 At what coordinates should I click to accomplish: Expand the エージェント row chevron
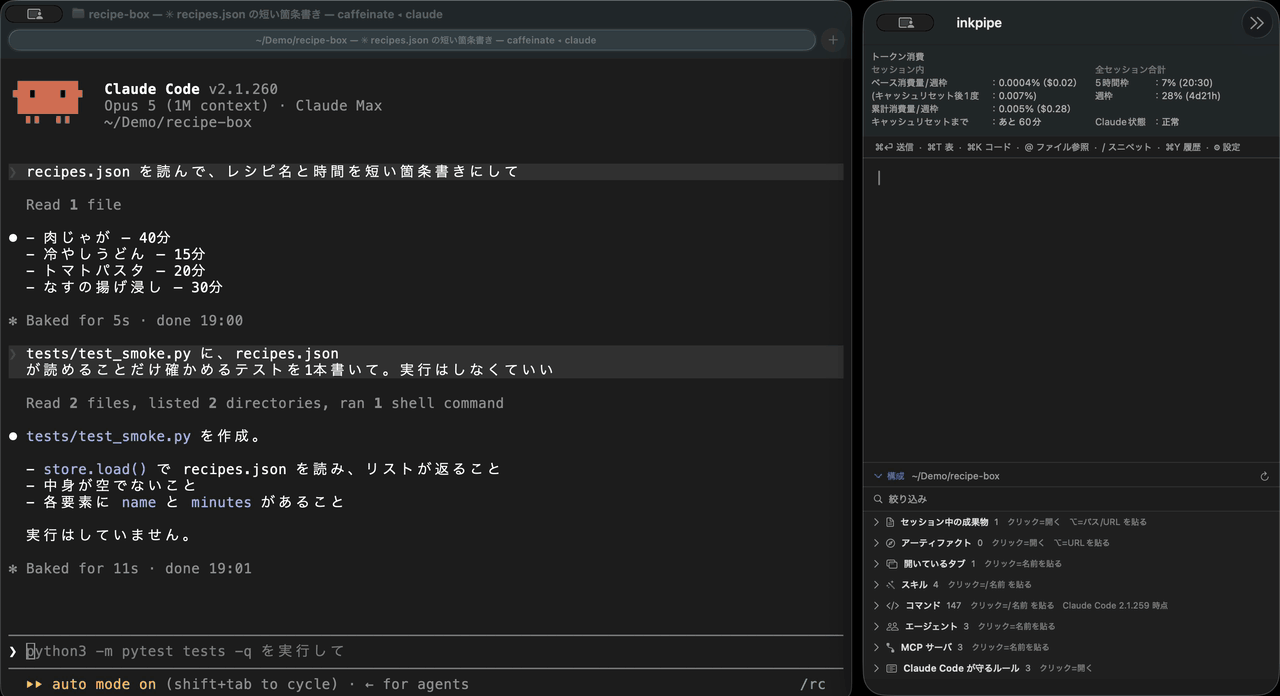point(877,626)
